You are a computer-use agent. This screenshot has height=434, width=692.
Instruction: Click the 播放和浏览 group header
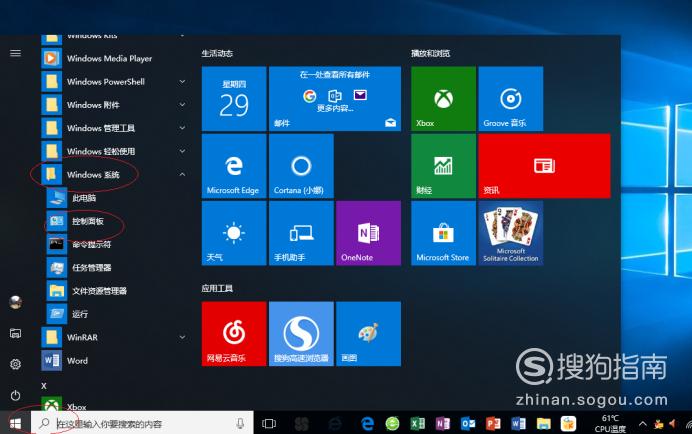coord(430,53)
